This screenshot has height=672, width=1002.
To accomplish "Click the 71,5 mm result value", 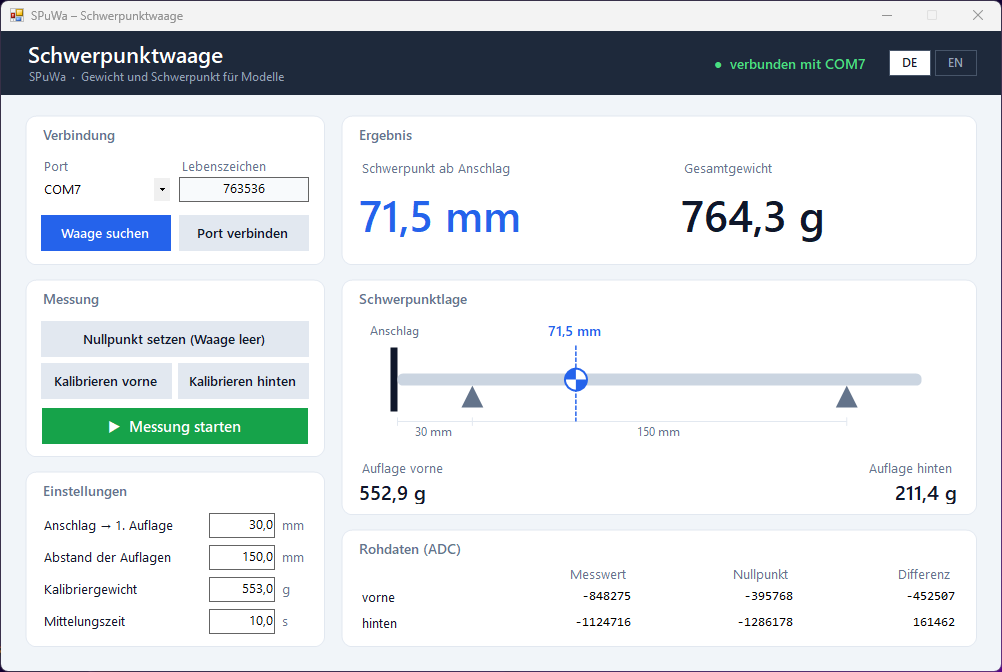I will point(440,217).
